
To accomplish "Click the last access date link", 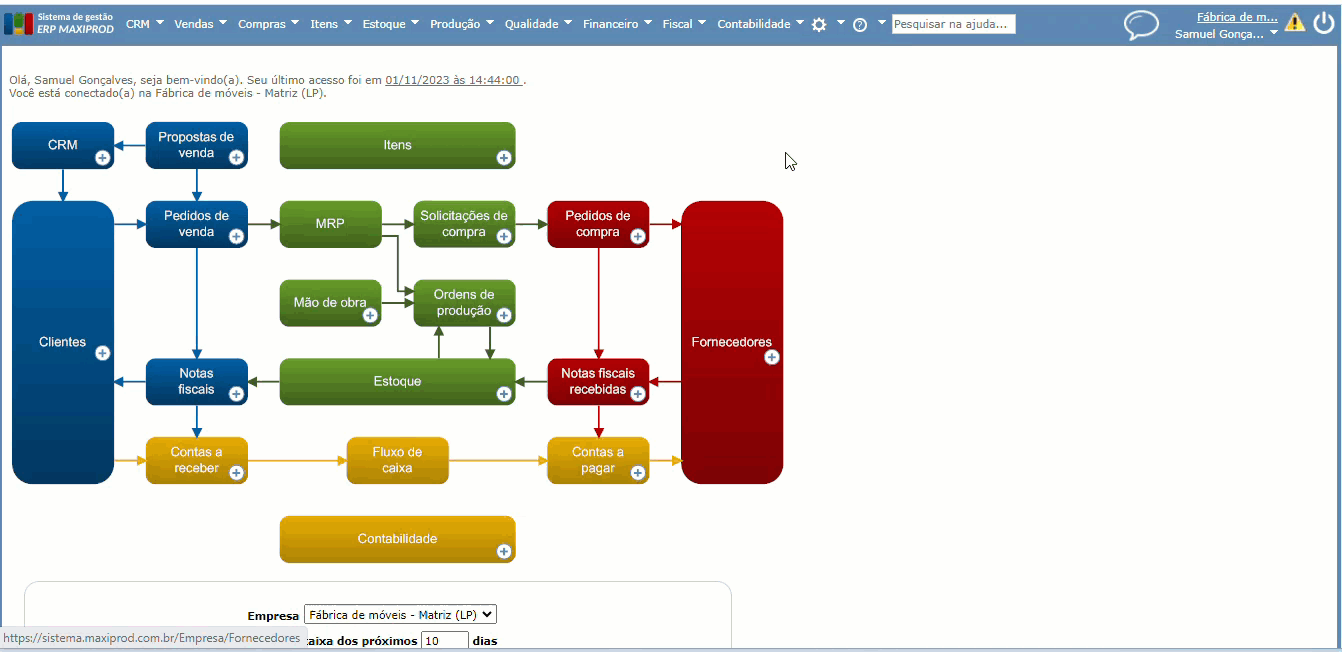I will click(x=454, y=80).
